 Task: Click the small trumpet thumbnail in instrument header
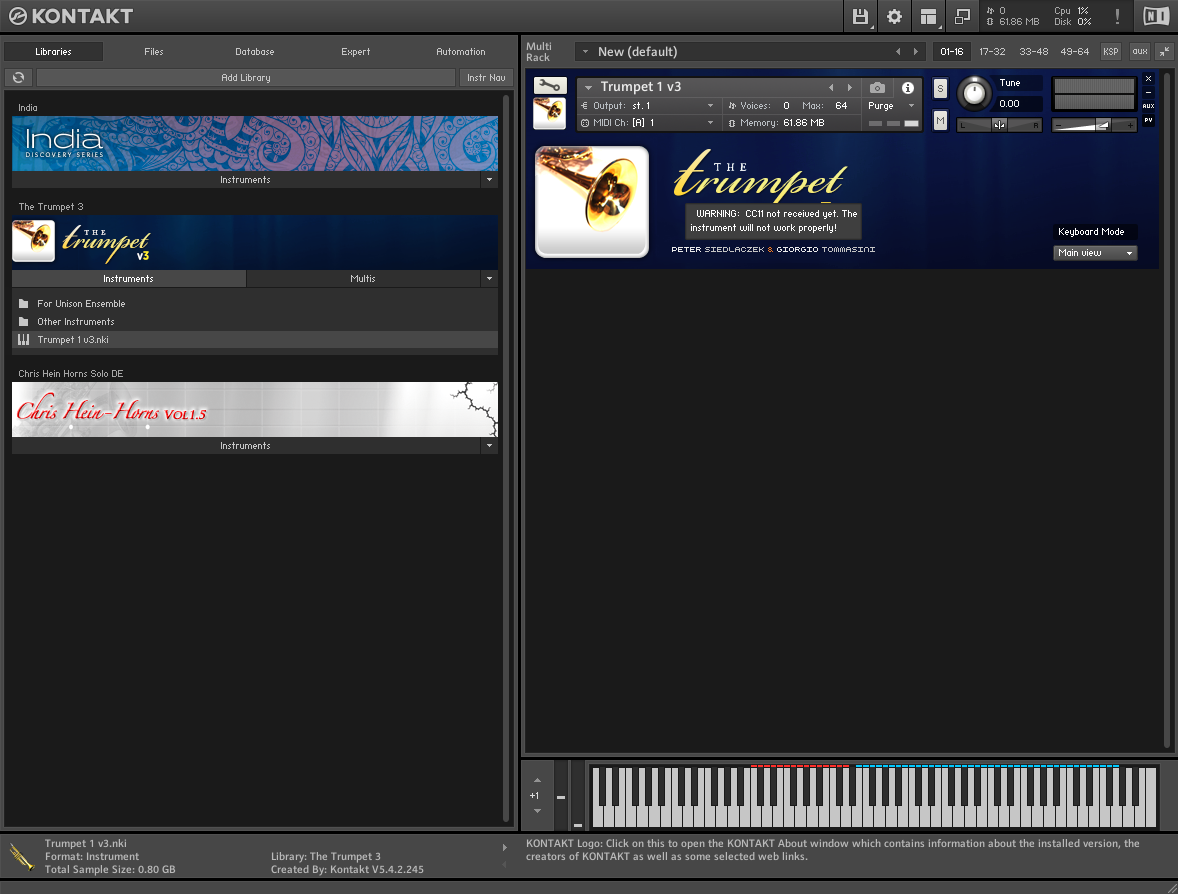[x=549, y=113]
